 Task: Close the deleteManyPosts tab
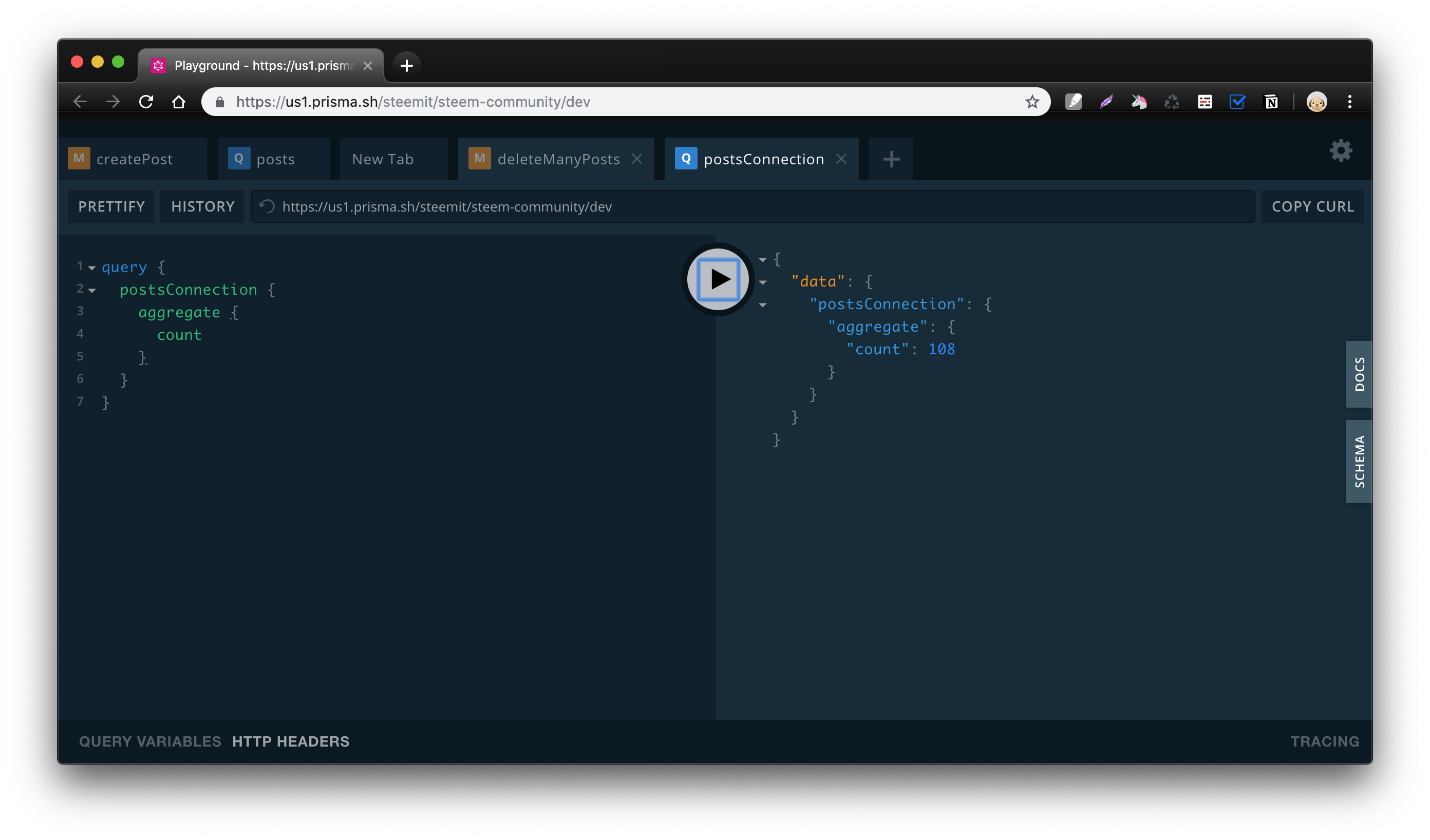point(637,159)
